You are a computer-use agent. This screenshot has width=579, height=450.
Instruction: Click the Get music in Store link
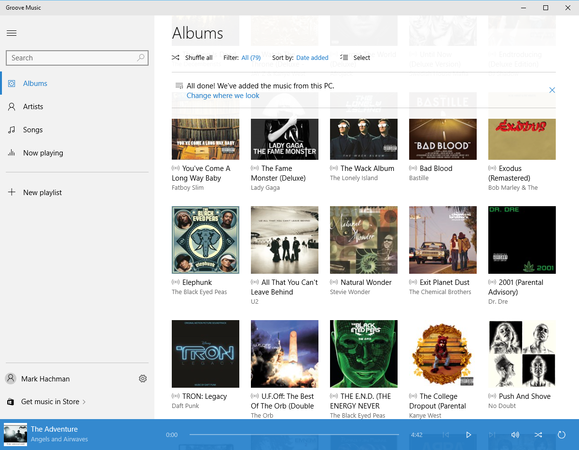coord(50,402)
